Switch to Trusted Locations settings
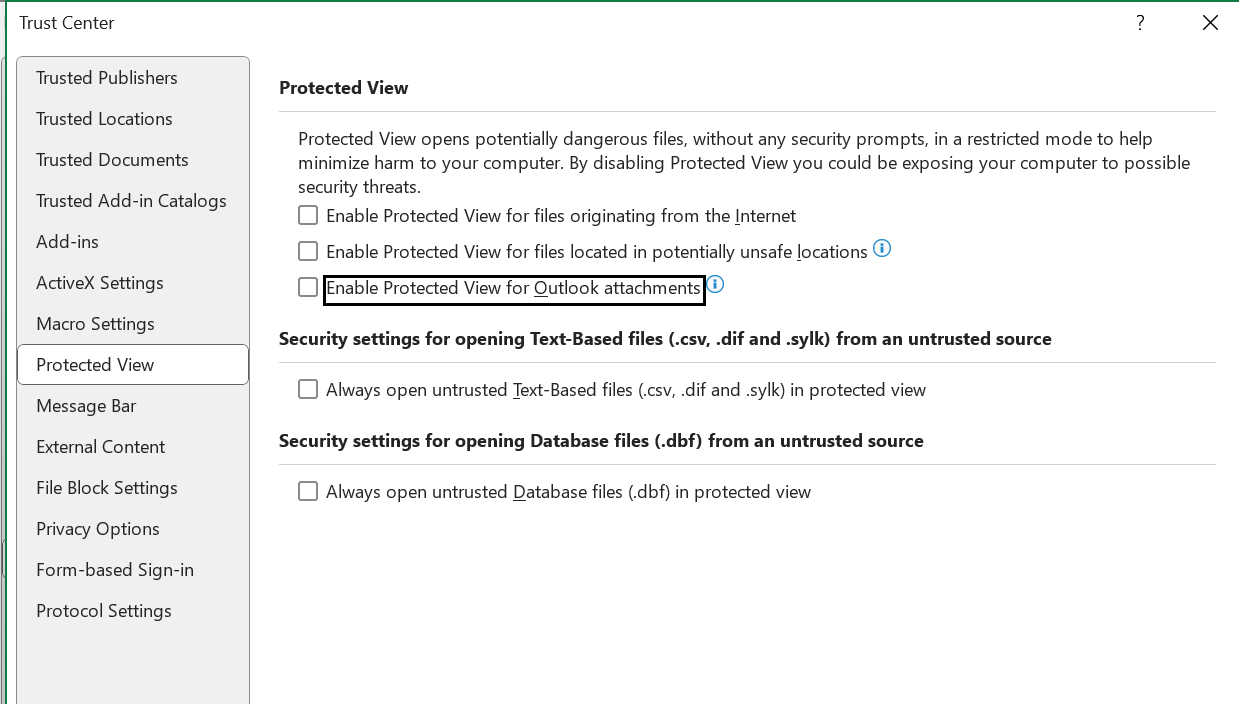This screenshot has width=1239, height=704. click(x=103, y=118)
